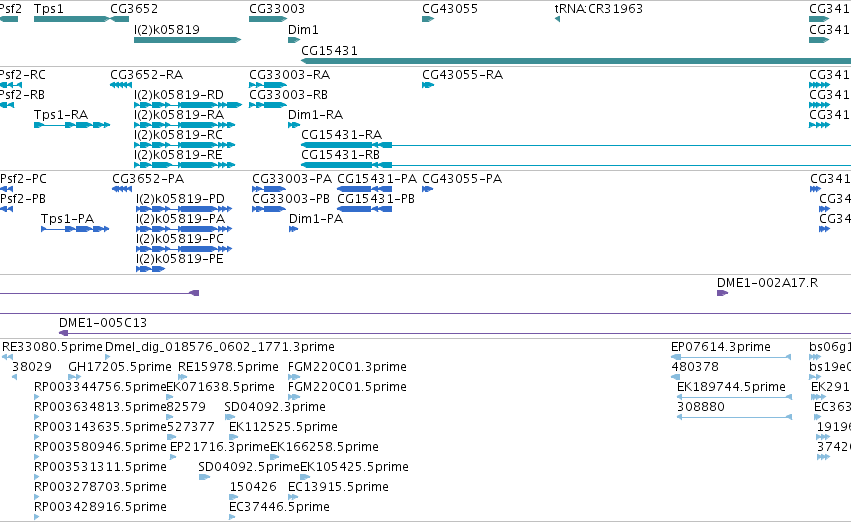This screenshot has height=522, width=851.
Task: Click the 38029 EST label
Action: pyautogui.click(x=31, y=367)
